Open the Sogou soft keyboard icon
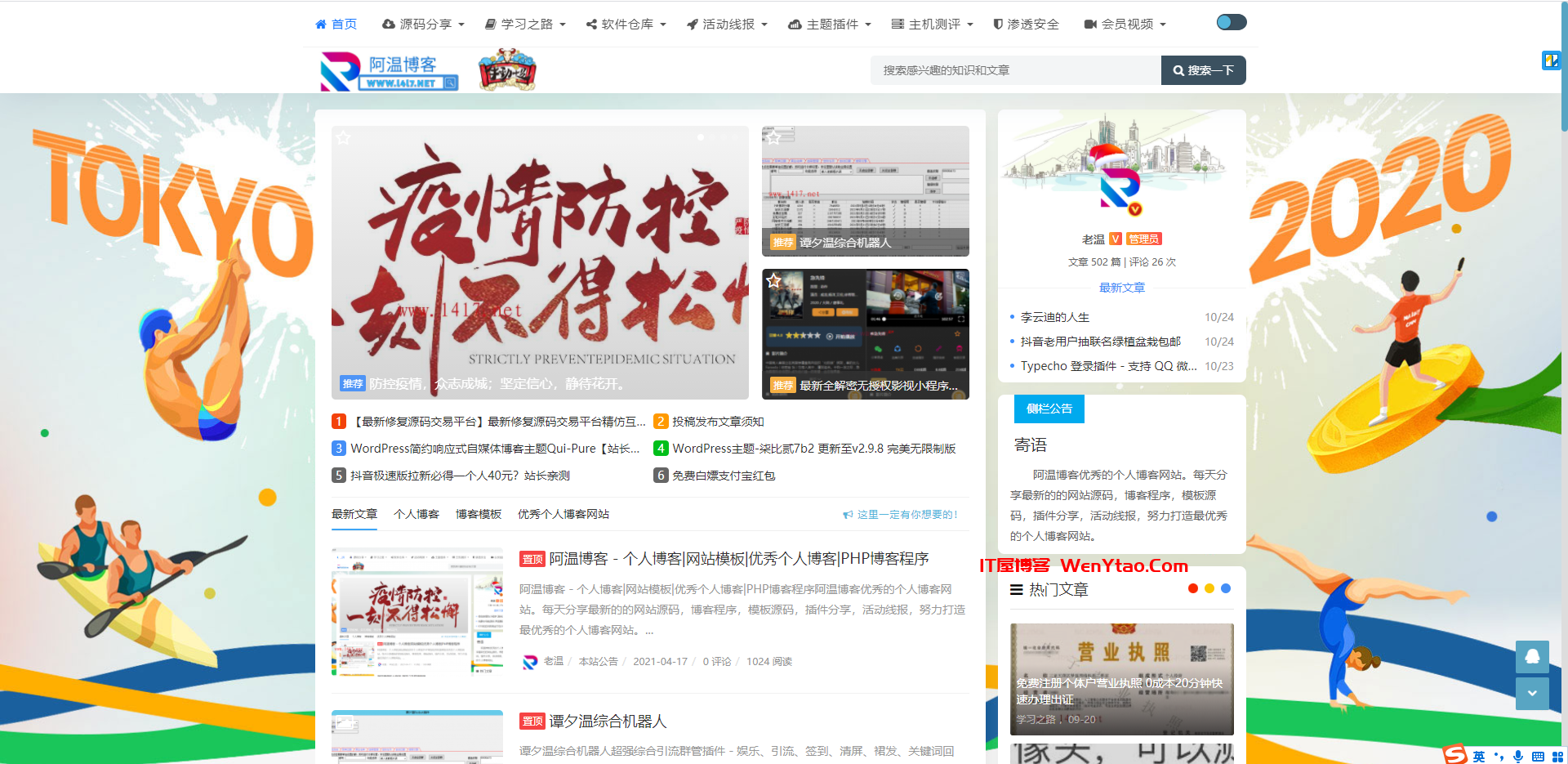 coord(1538,757)
